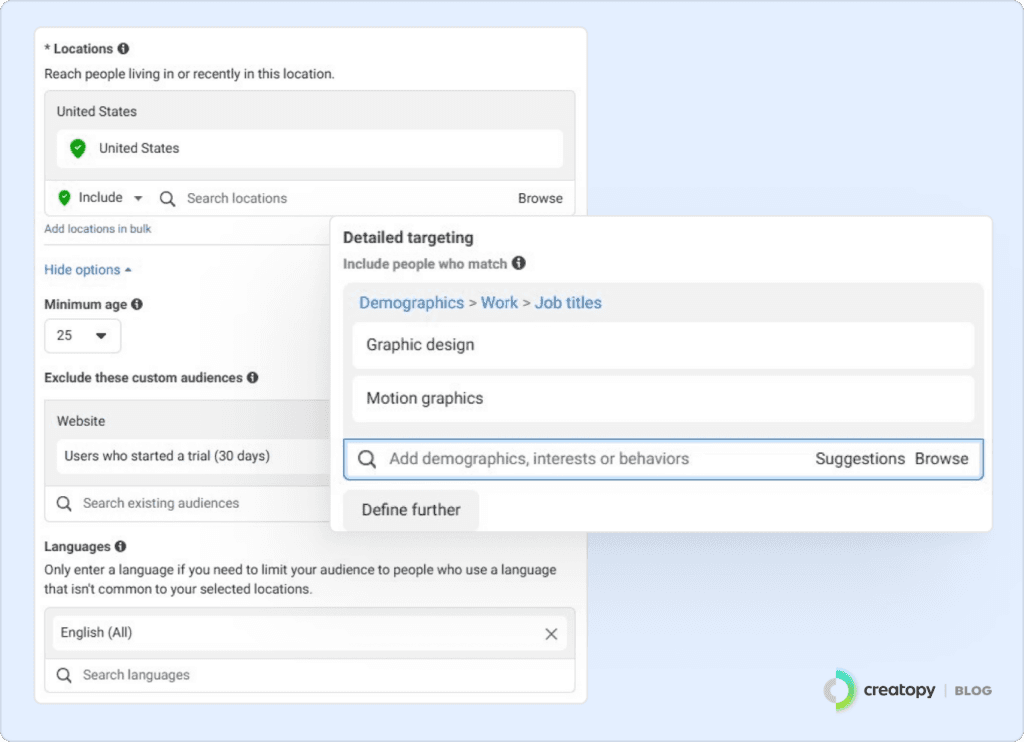Click the green shield icon beside United States
This screenshot has height=742, width=1024.
point(78,148)
